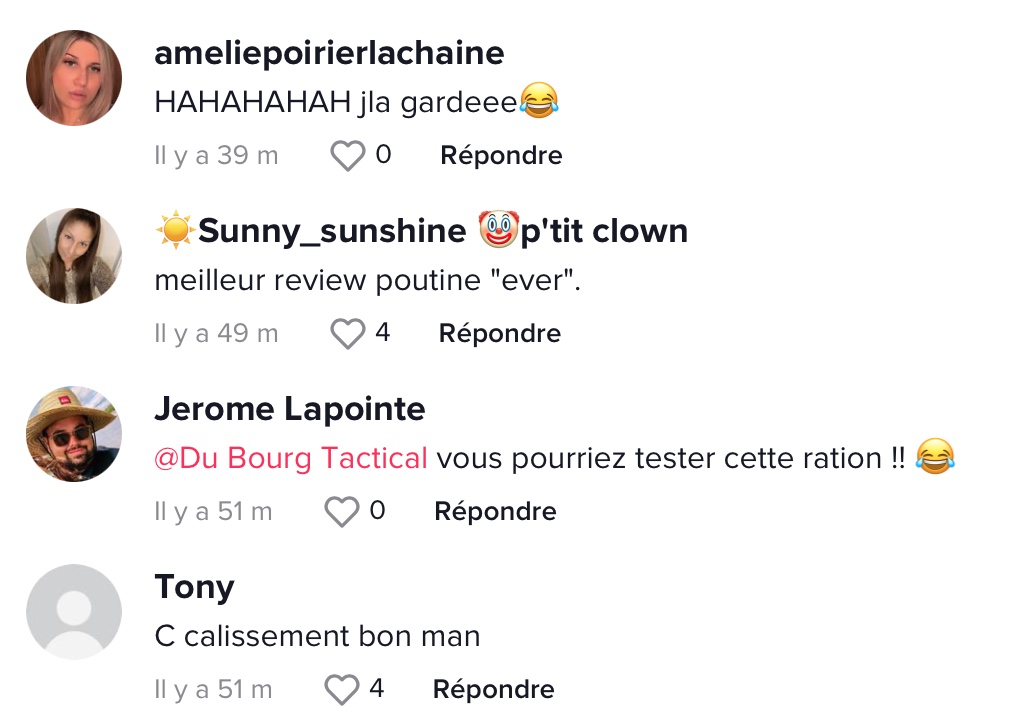
Task: Click Tony's default gray avatar
Action: pos(74,612)
